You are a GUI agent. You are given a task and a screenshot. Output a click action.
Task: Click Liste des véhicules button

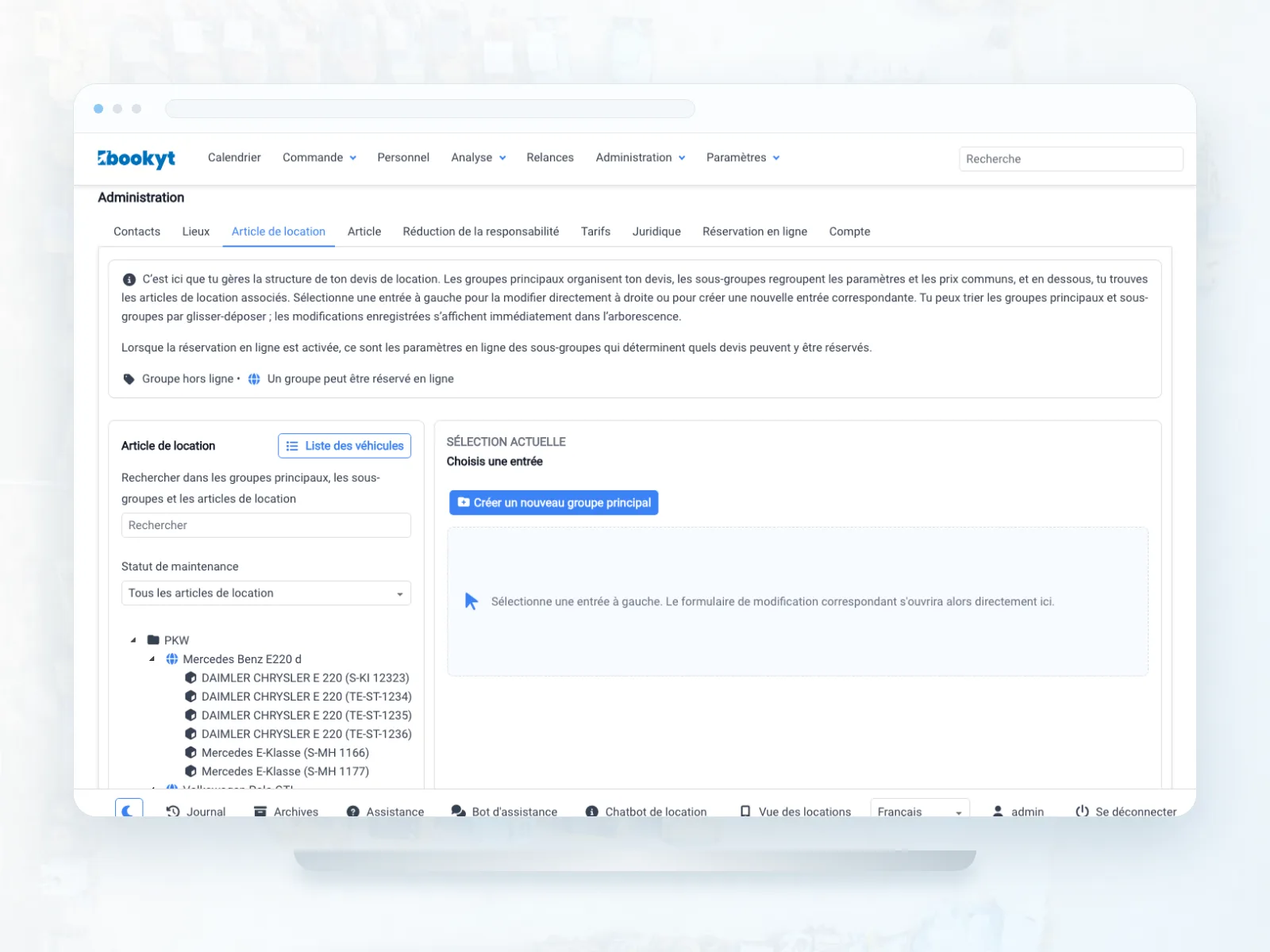click(344, 446)
